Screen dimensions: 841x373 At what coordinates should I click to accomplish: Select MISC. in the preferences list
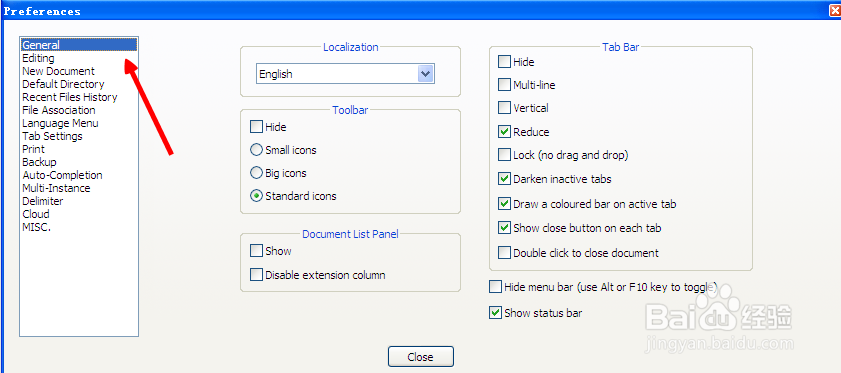[x=36, y=226]
